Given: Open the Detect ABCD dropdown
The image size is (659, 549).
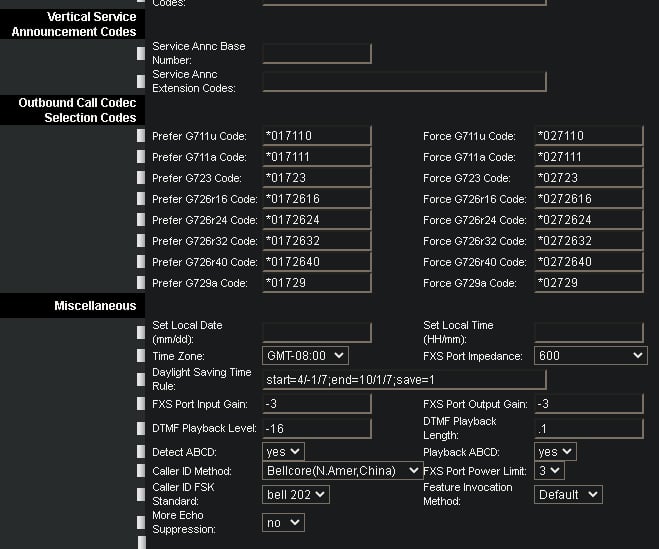Looking at the screenshot, I should (283, 452).
